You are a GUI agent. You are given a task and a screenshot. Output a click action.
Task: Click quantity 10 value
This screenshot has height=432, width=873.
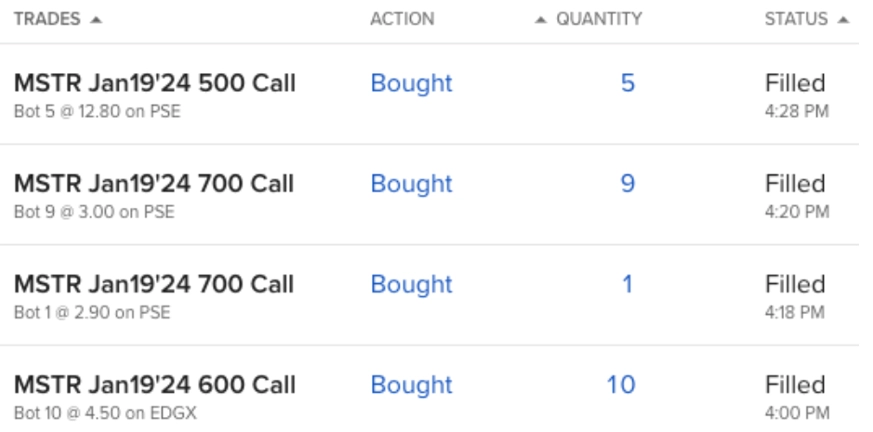coord(621,385)
